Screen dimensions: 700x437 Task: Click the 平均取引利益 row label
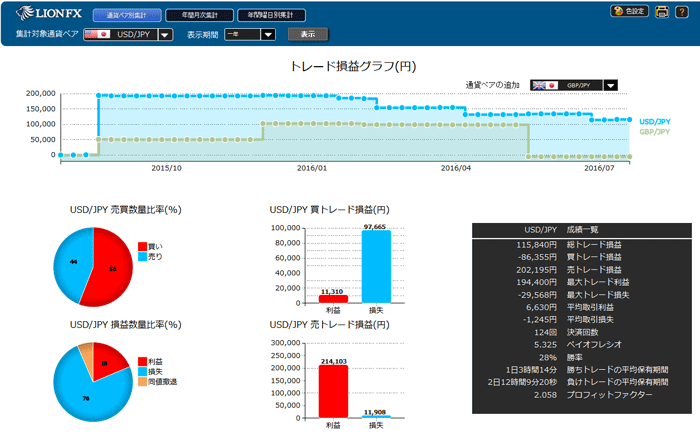(x=590, y=307)
